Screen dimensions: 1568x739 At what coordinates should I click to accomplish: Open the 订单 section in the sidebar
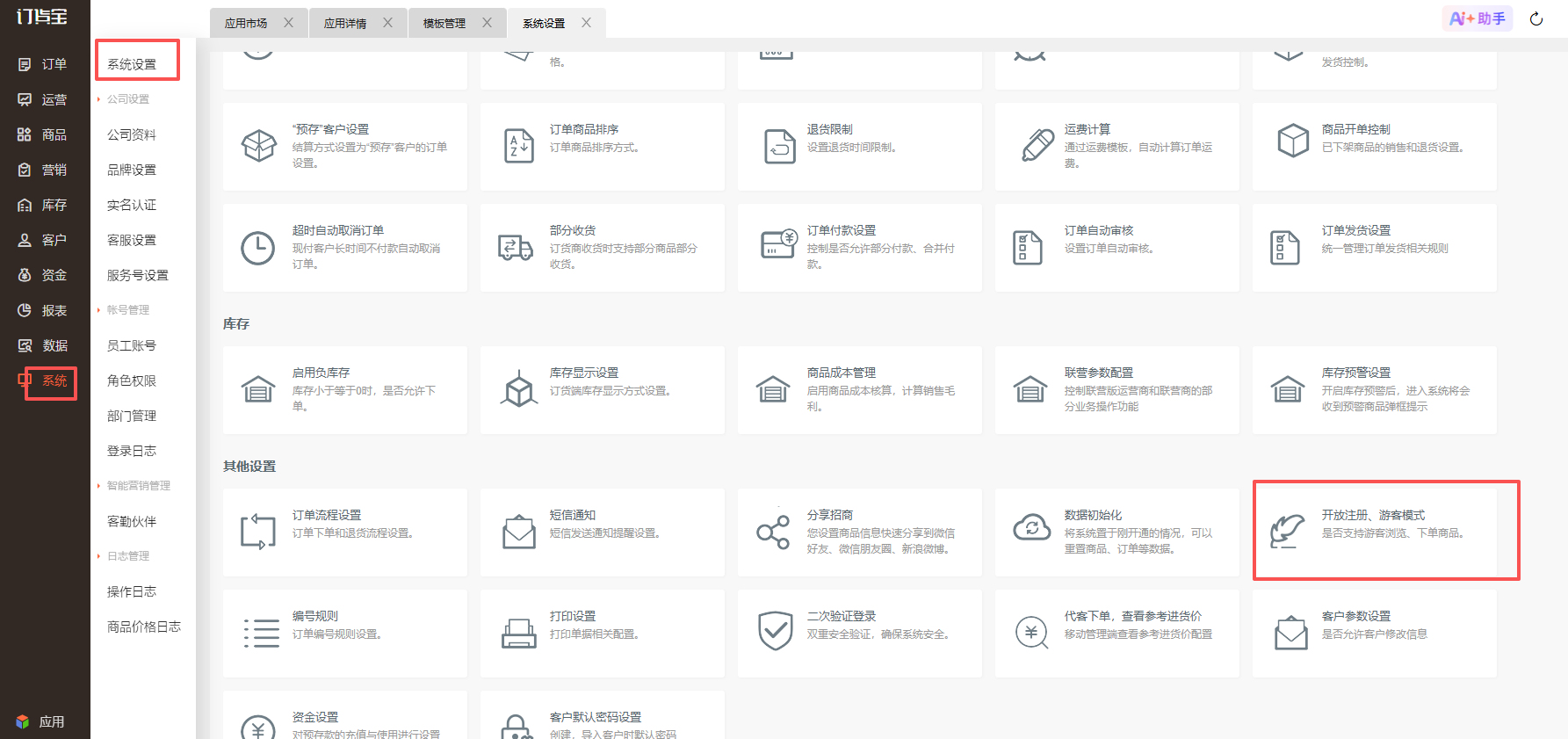[42, 64]
